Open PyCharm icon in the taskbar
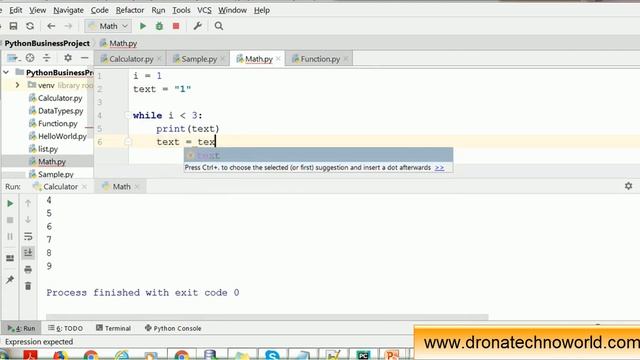 coord(363,355)
